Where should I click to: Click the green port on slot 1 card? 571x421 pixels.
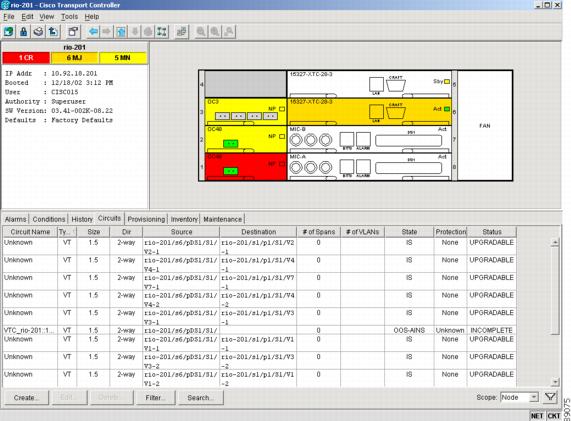click(230, 171)
